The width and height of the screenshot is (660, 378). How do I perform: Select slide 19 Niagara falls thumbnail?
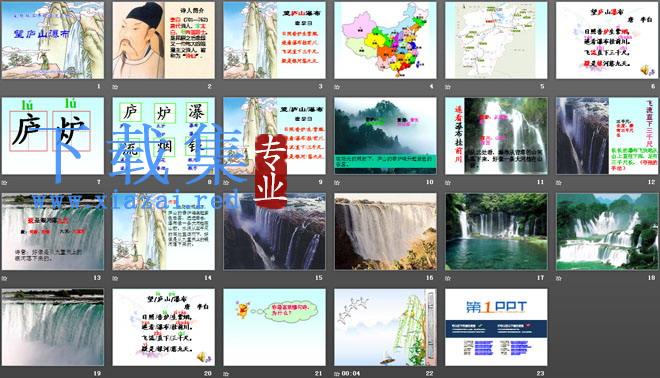point(53,327)
